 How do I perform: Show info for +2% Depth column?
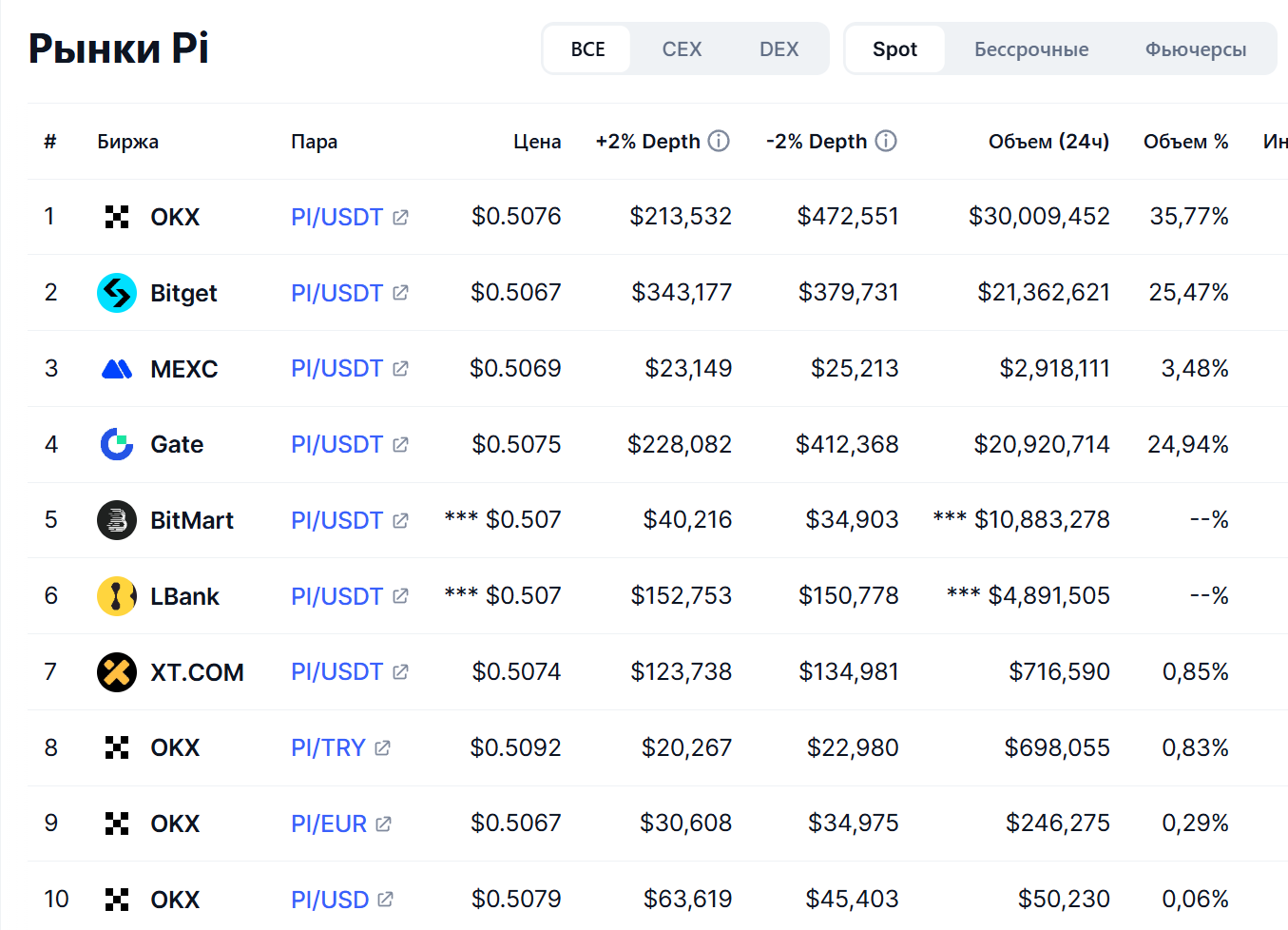coord(720,141)
